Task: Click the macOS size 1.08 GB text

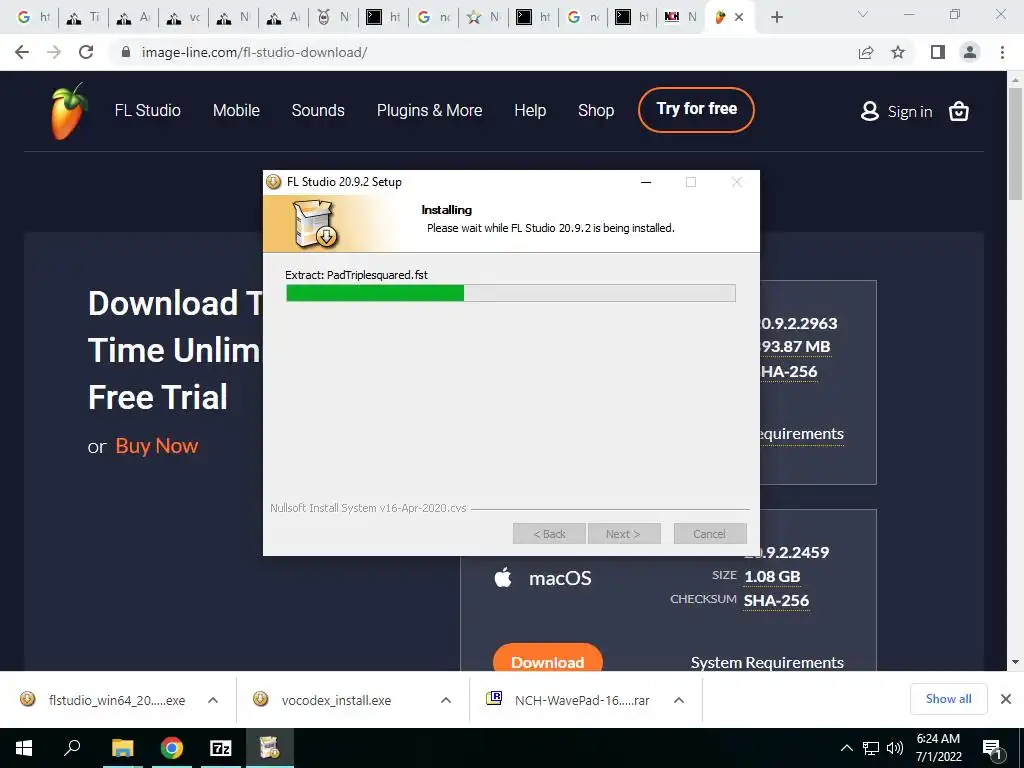Action: click(x=772, y=577)
